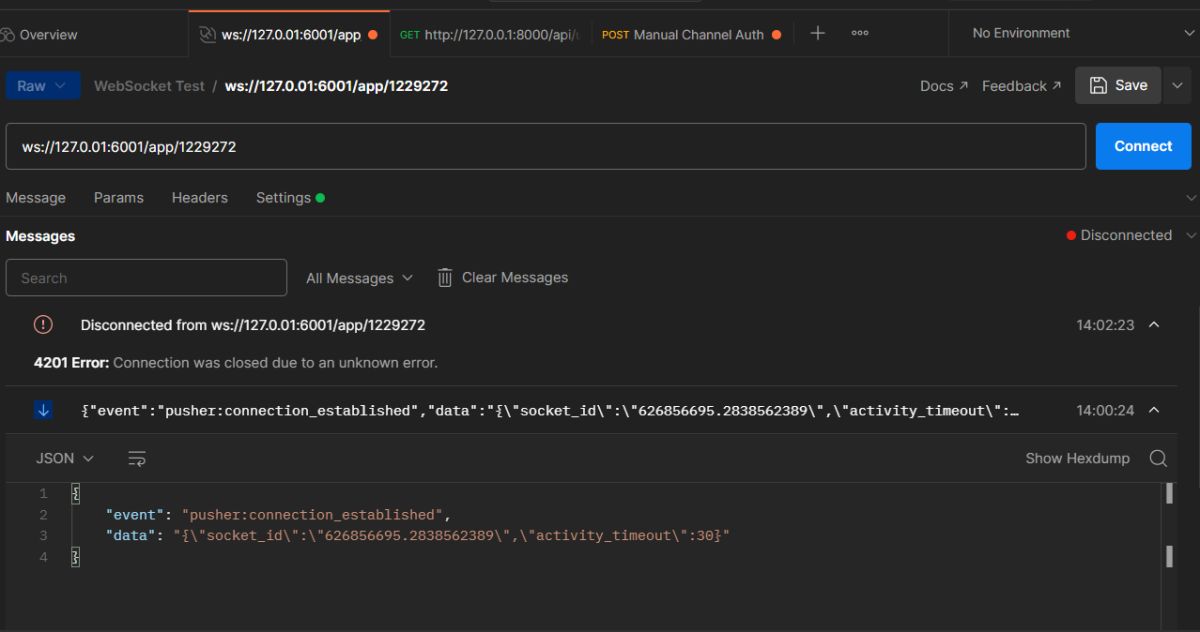
Task: Toggle the word wrap icon
Action: point(137,458)
